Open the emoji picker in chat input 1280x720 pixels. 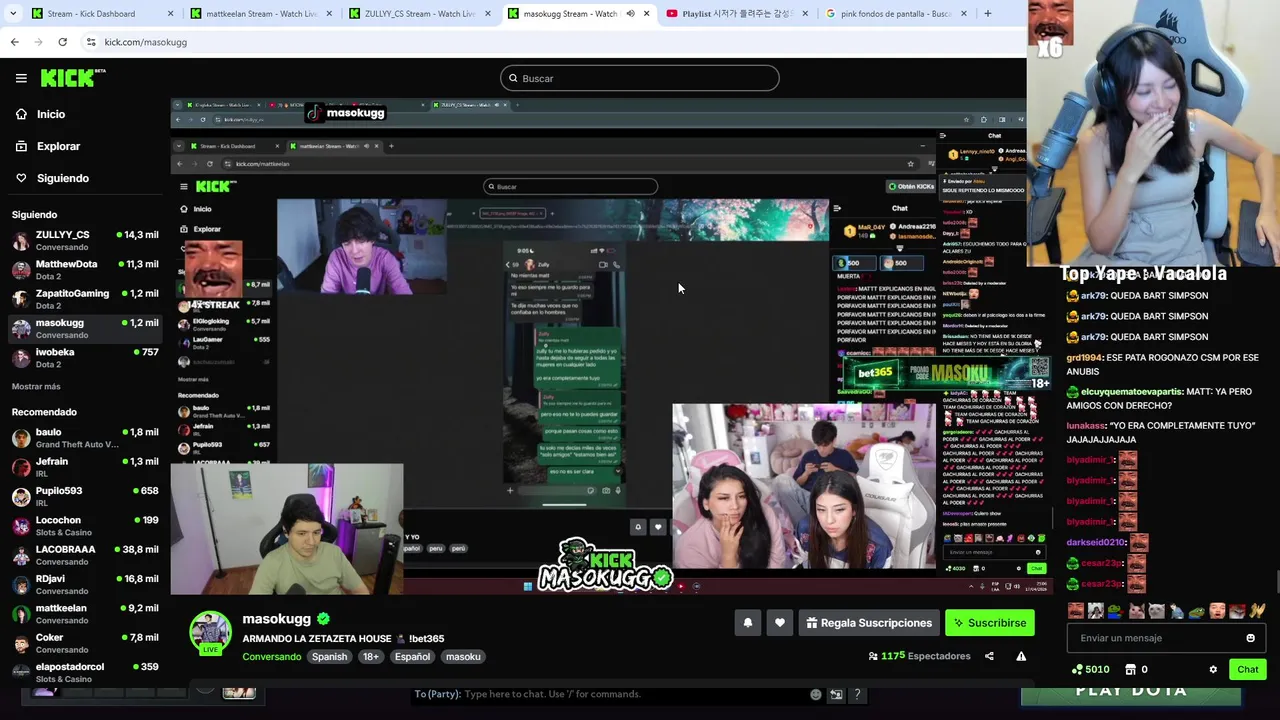coord(1250,638)
